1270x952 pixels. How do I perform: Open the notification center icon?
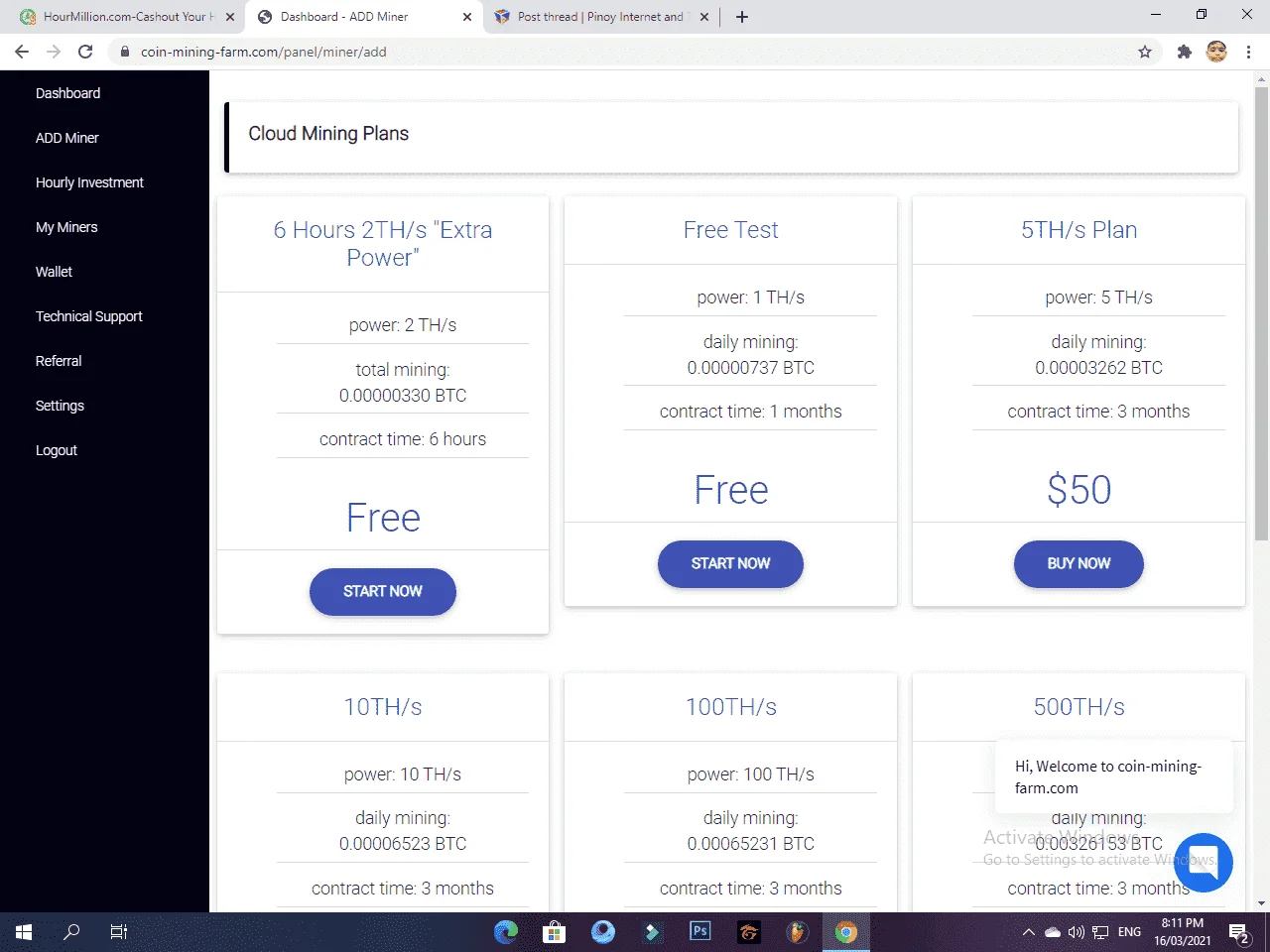1239,932
